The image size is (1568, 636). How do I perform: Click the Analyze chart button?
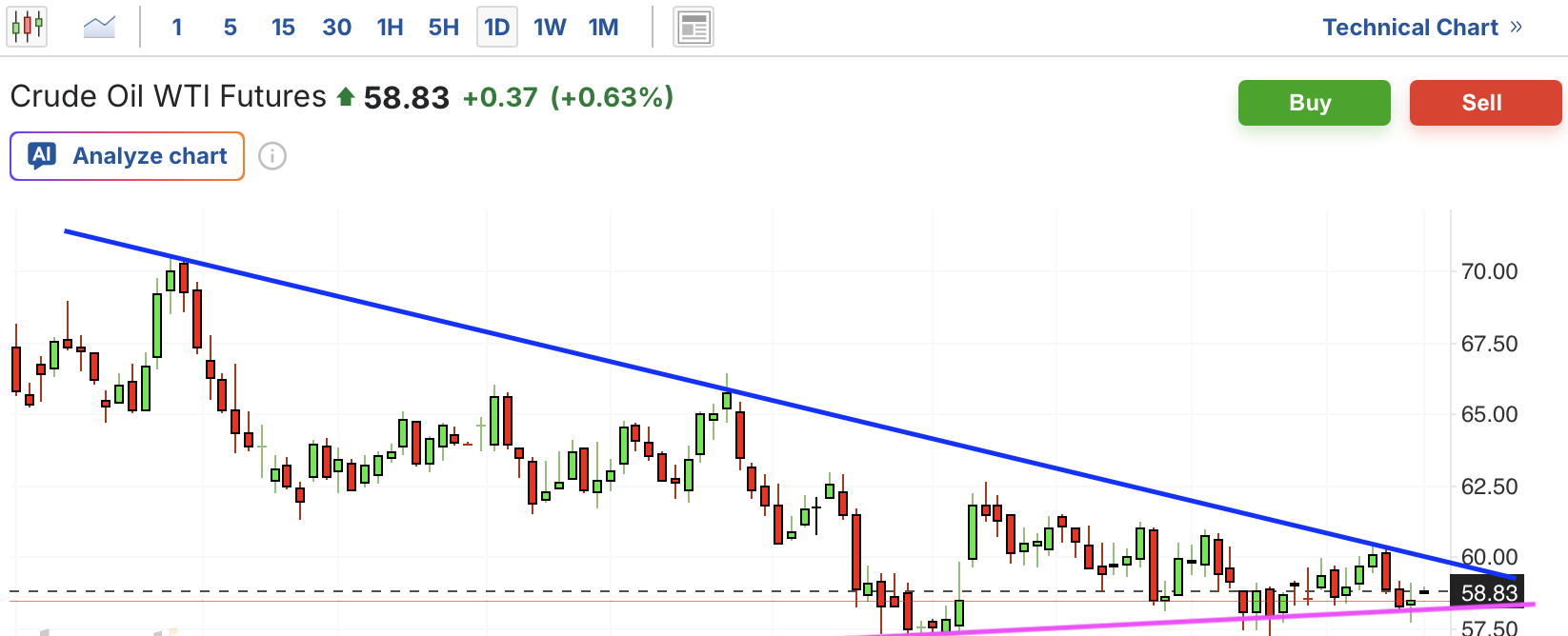(x=127, y=156)
